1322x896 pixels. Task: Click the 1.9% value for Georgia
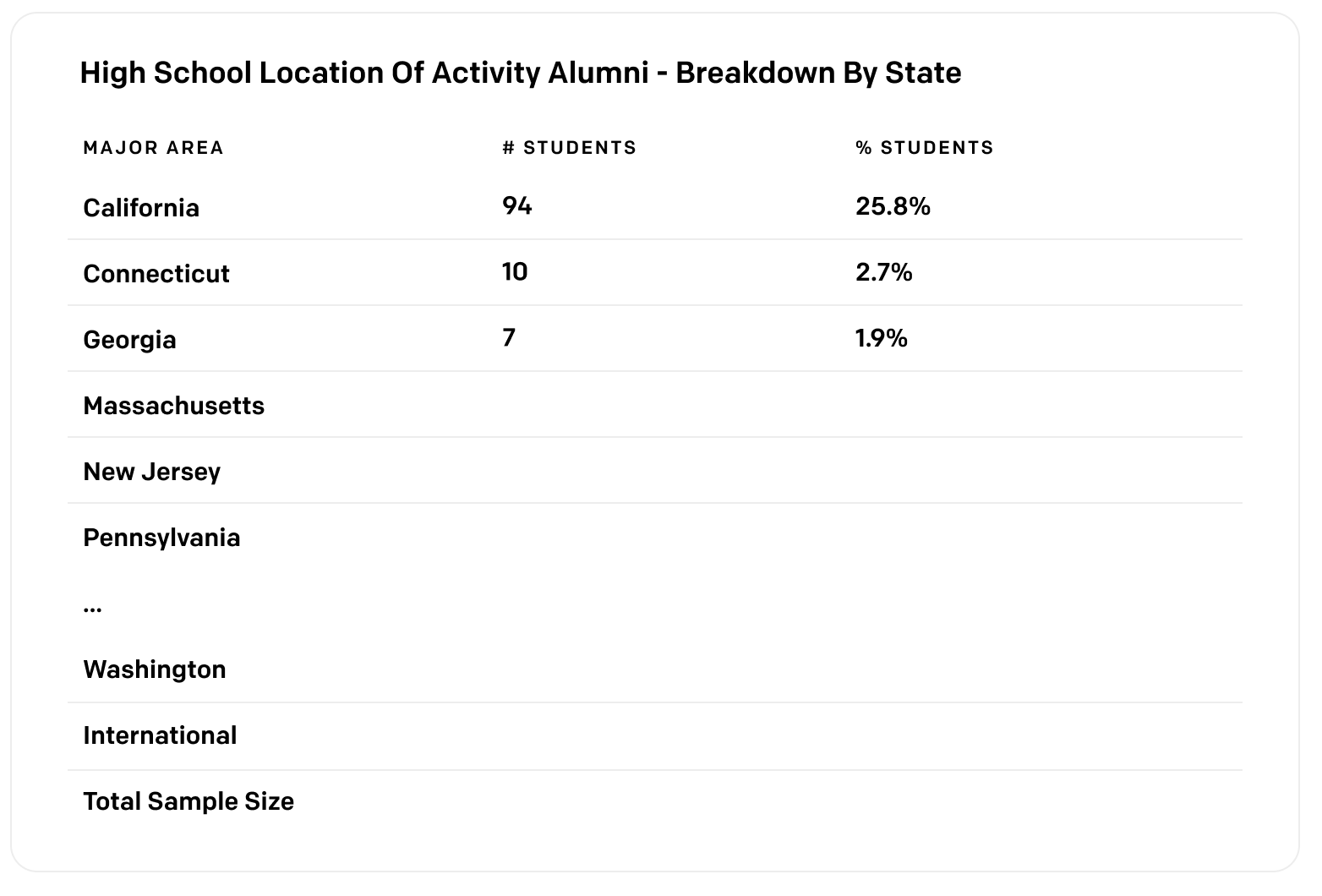(882, 338)
